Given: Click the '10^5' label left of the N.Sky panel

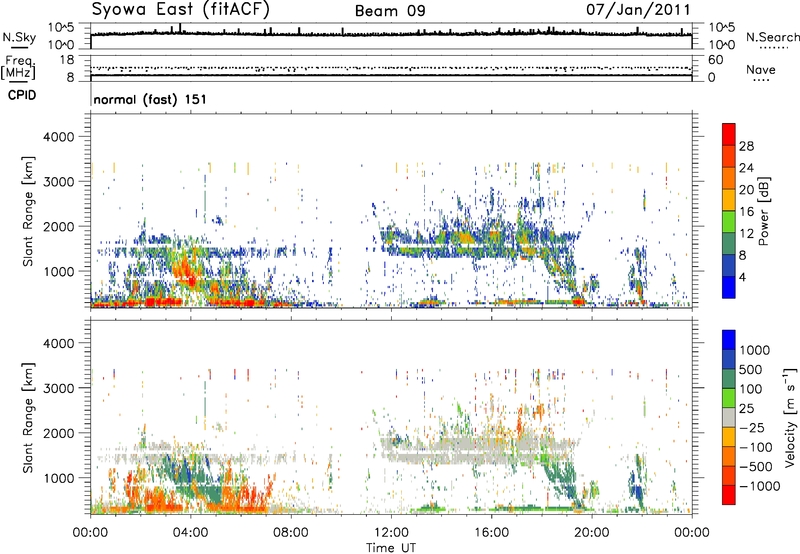Looking at the screenshot, I should coord(61,28).
